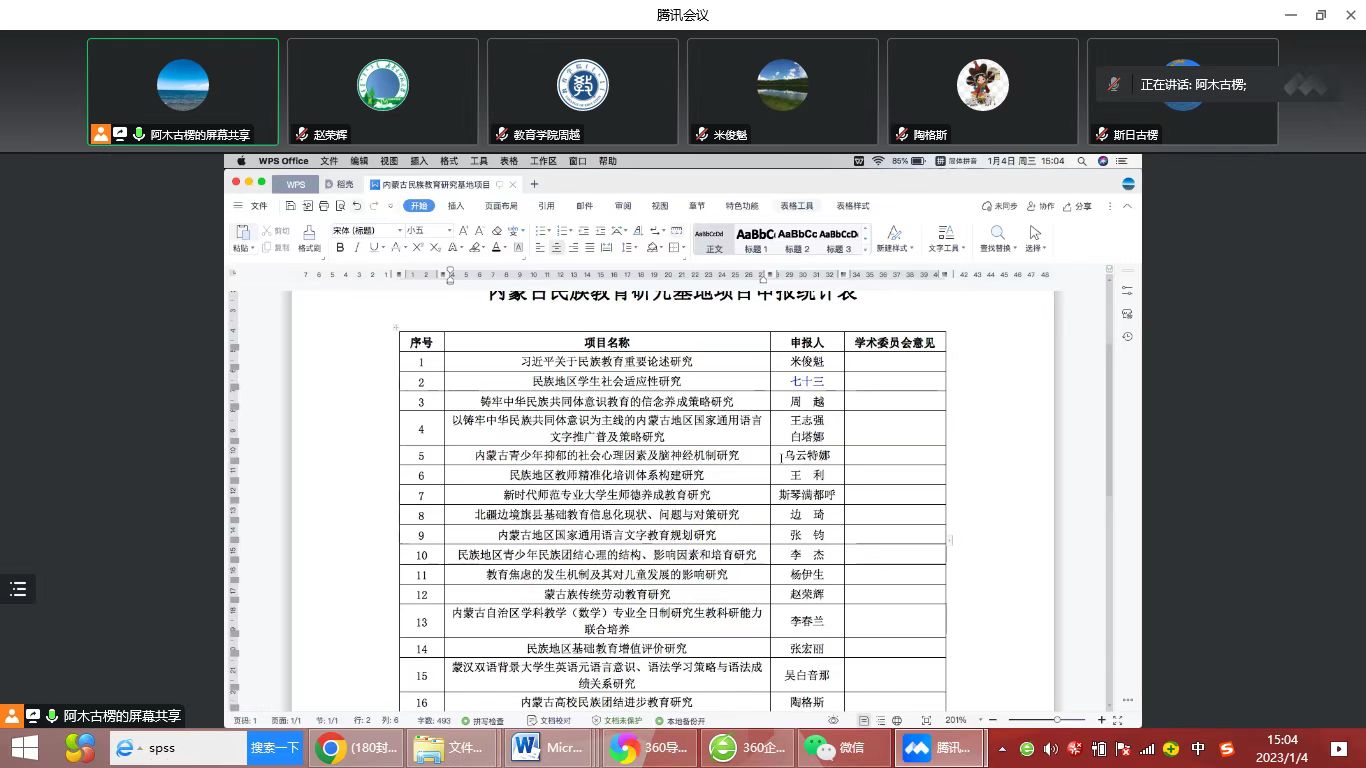Screen dimensions: 1366x768
Task: Click the zoom slider in status bar
Action: click(x=1055, y=720)
